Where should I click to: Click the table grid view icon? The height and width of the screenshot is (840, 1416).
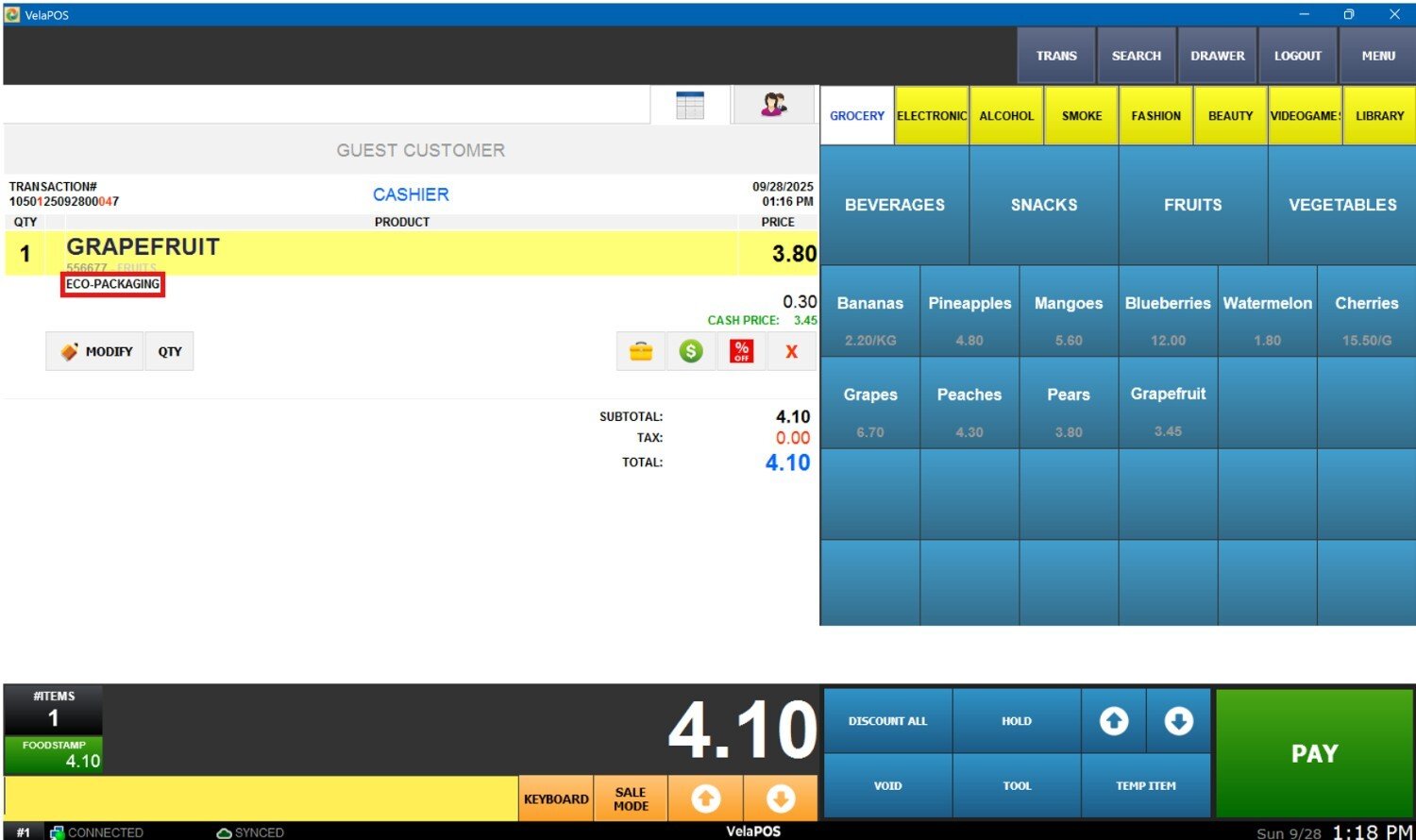[690, 106]
